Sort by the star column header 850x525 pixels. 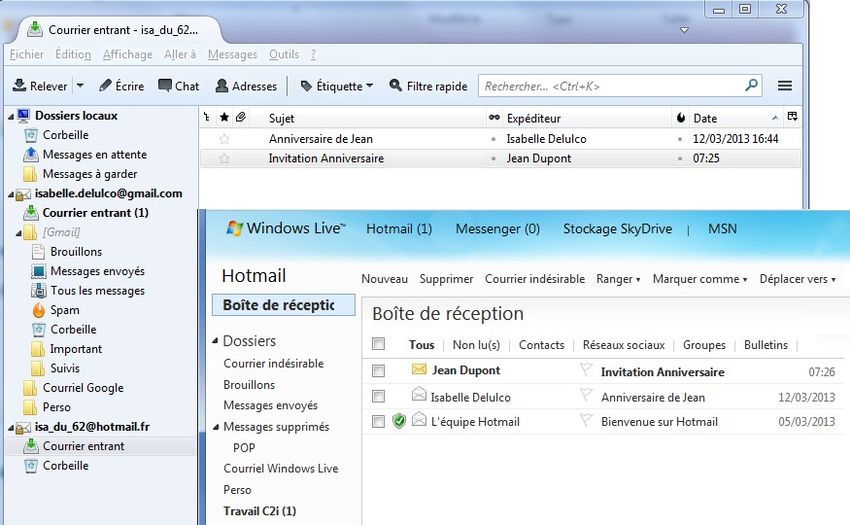[x=224, y=117]
